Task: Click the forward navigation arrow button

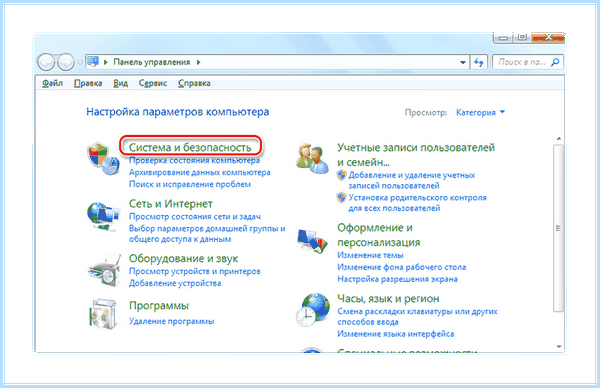Action: 66,62
